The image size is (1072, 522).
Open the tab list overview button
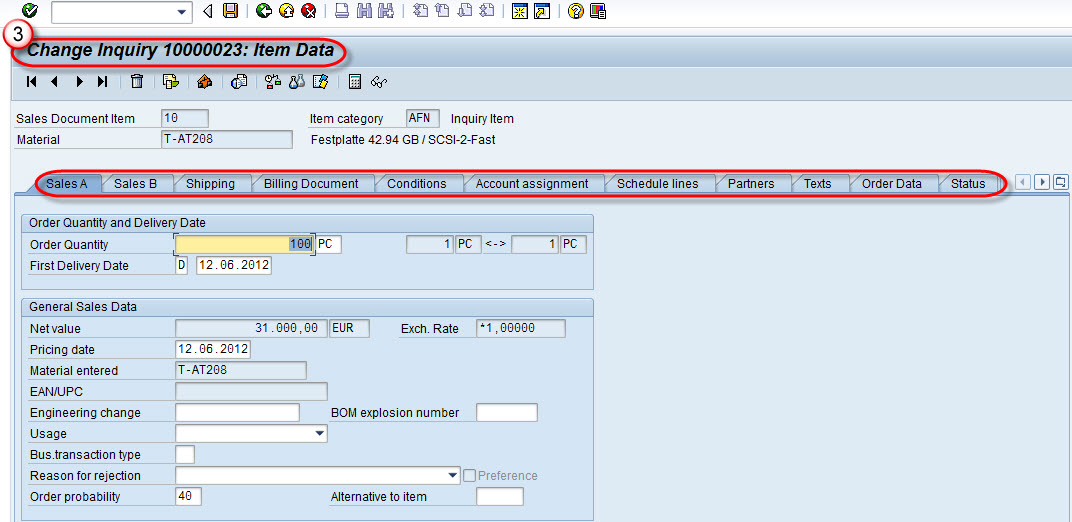tap(1060, 182)
